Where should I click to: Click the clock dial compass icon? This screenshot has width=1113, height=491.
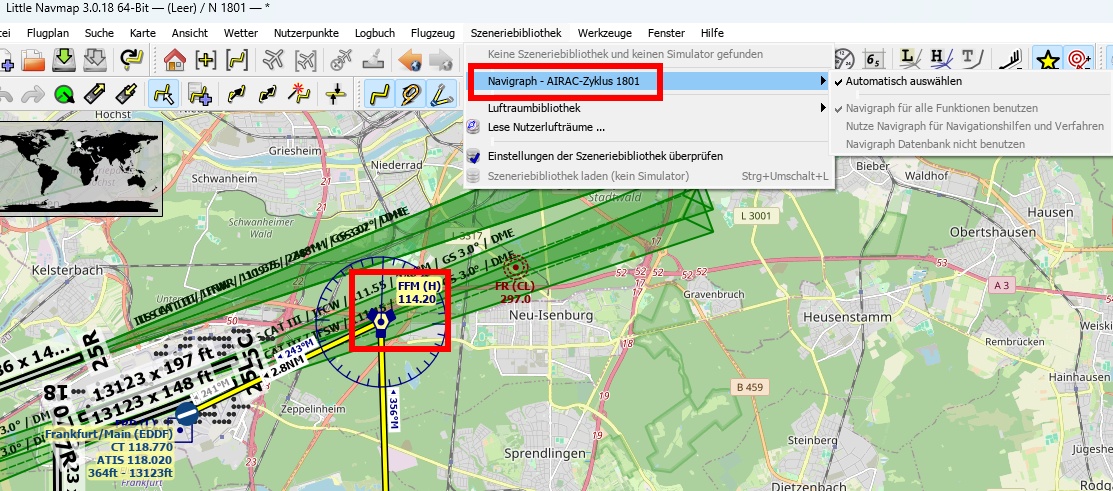coord(844,60)
